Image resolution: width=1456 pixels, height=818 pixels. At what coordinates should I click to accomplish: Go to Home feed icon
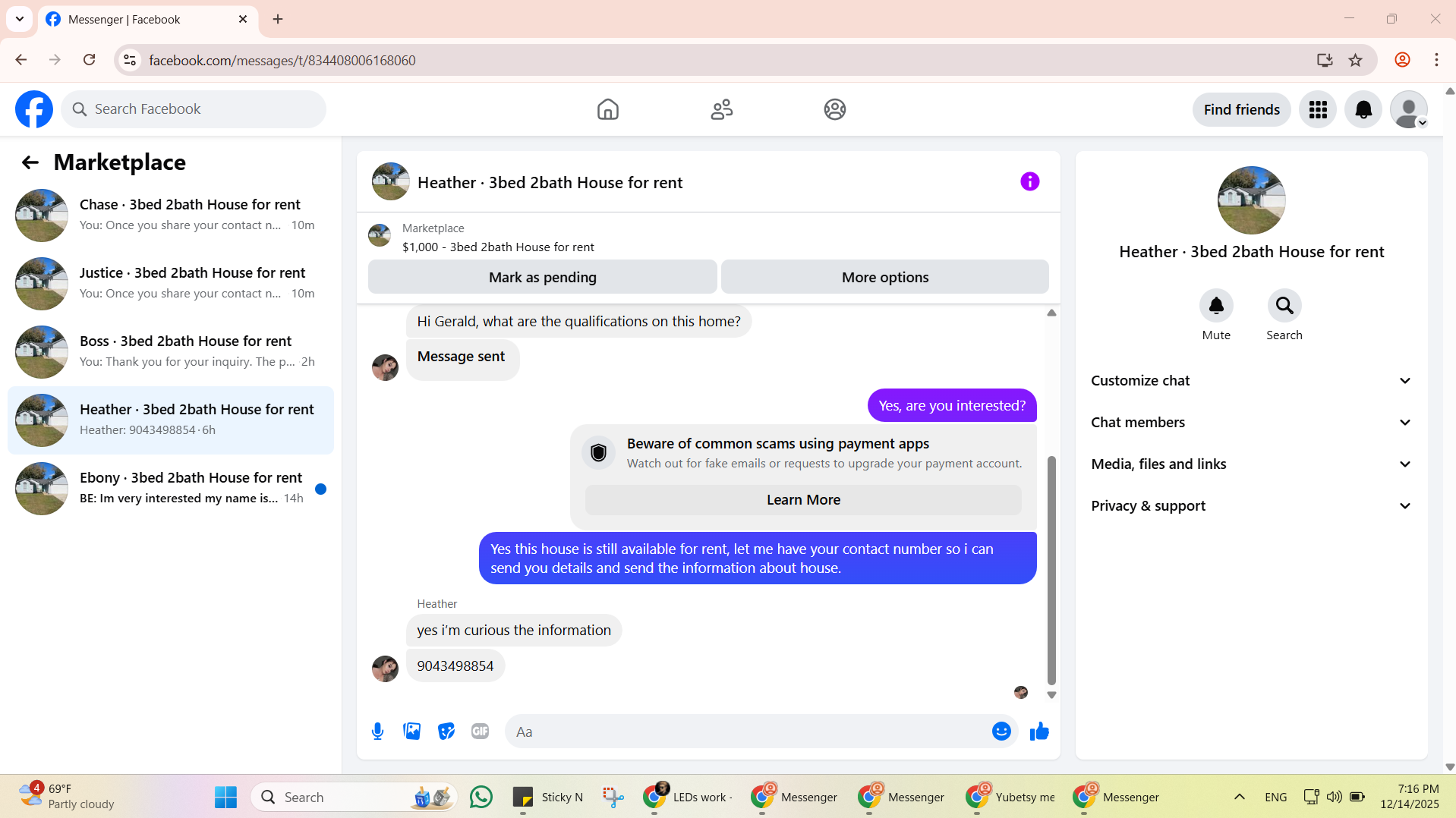point(607,109)
